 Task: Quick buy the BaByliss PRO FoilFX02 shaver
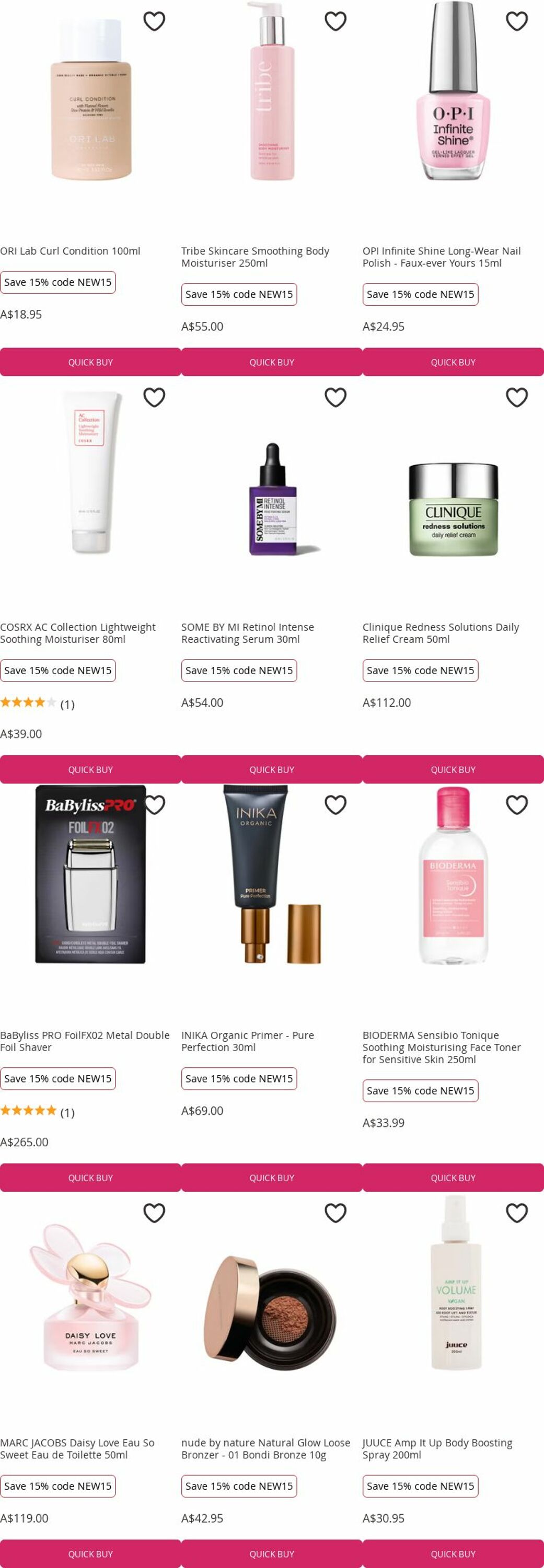point(90,1177)
